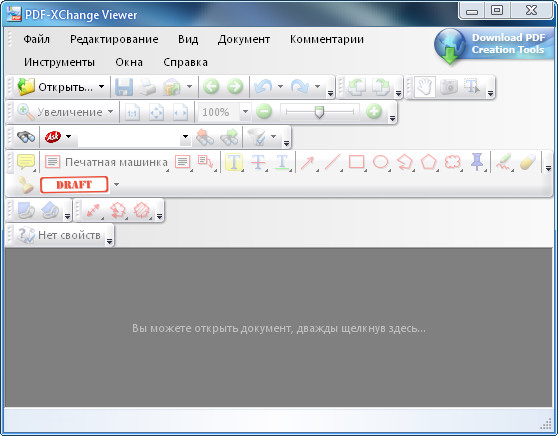Open the Справка menu
This screenshot has width=558, height=436.
pyautogui.click(x=185, y=62)
